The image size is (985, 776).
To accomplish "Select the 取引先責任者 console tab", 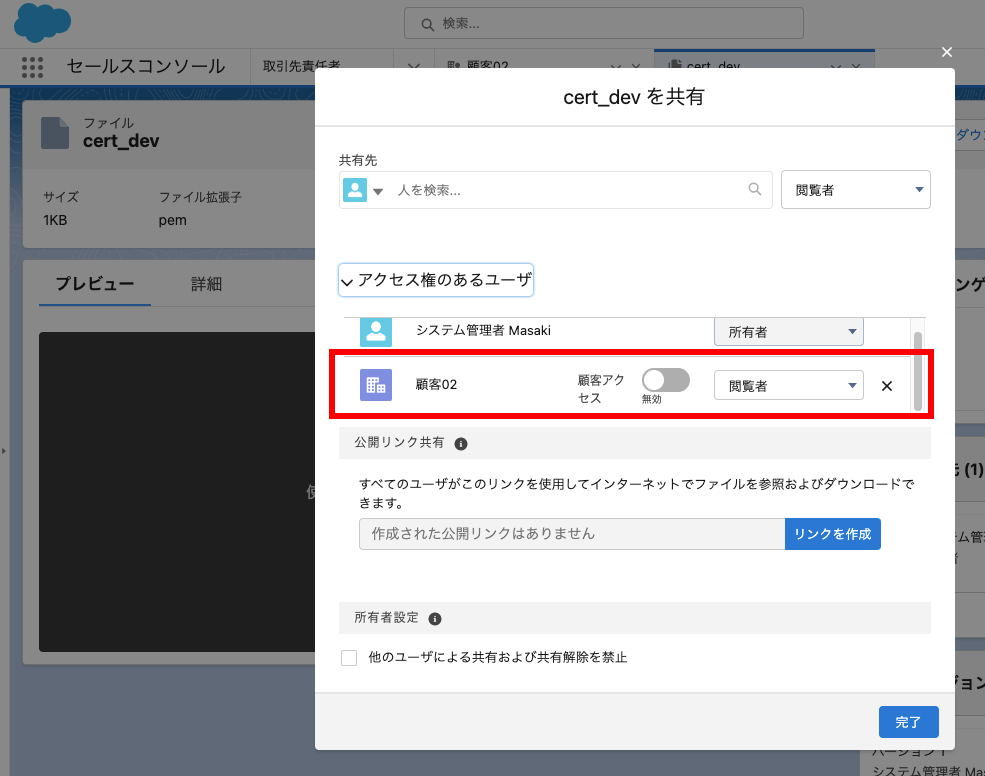I will pyautogui.click(x=301, y=67).
